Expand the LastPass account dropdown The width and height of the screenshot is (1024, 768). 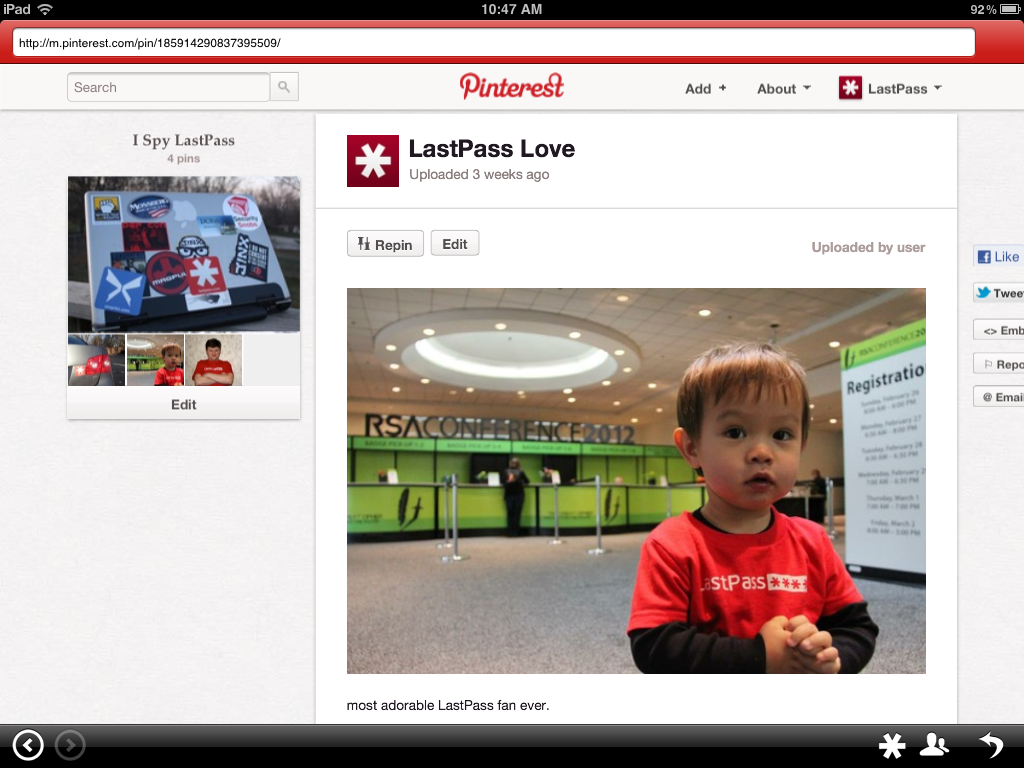click(904, 89)
